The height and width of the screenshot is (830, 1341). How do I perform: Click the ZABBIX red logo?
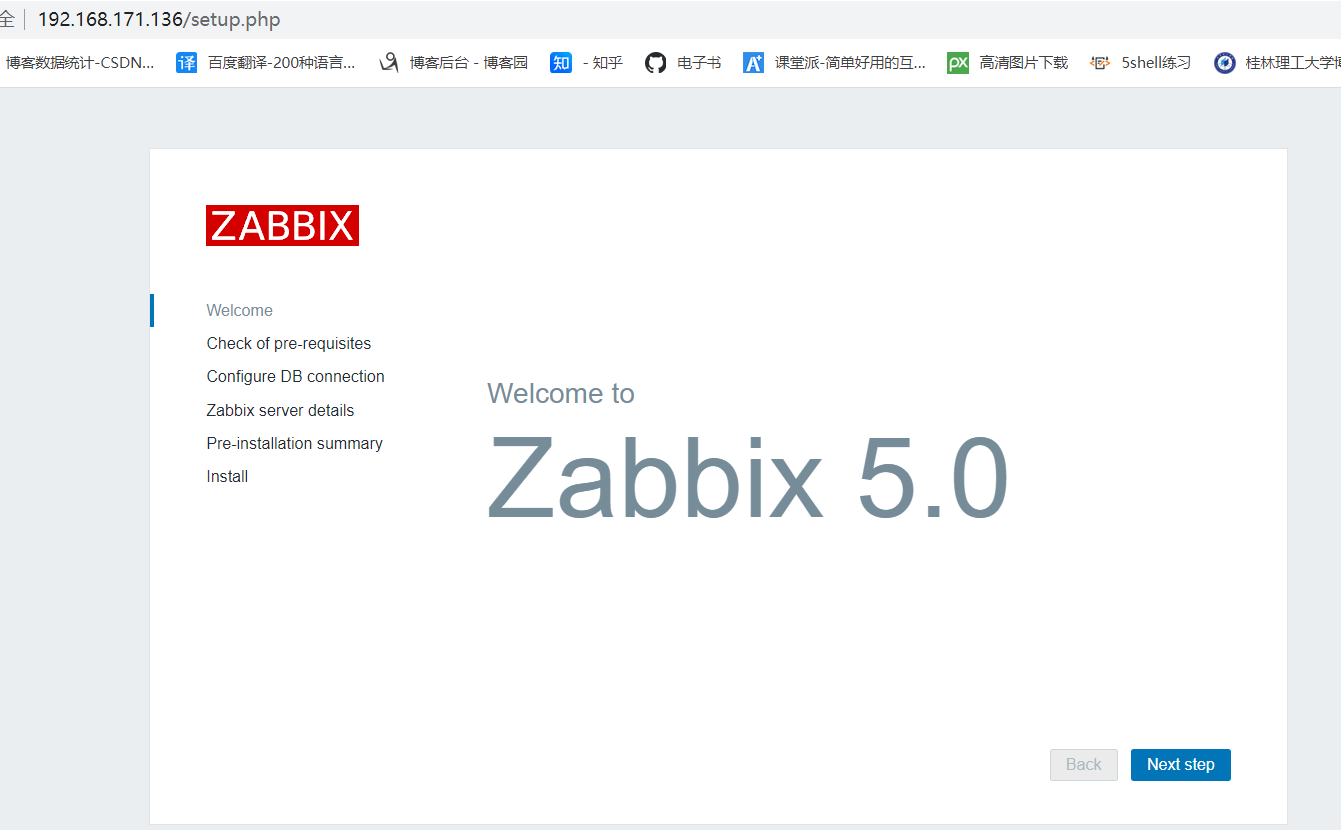click(282, 225)
